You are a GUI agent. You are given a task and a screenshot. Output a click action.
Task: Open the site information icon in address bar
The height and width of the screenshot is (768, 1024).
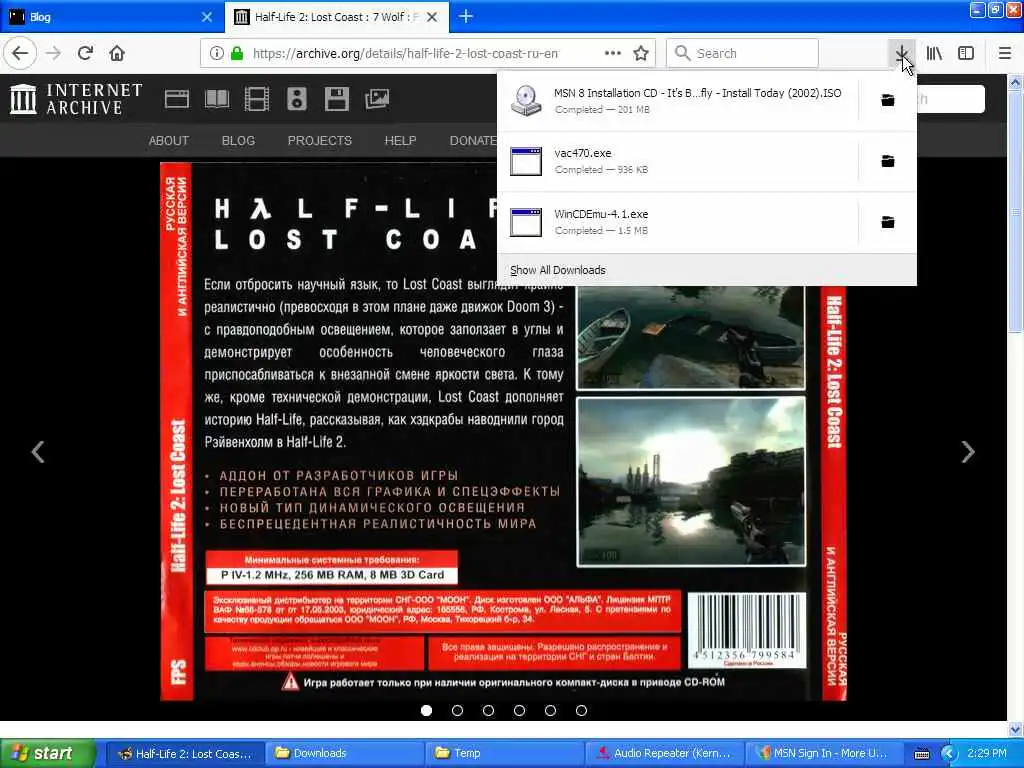click(216, 53)
